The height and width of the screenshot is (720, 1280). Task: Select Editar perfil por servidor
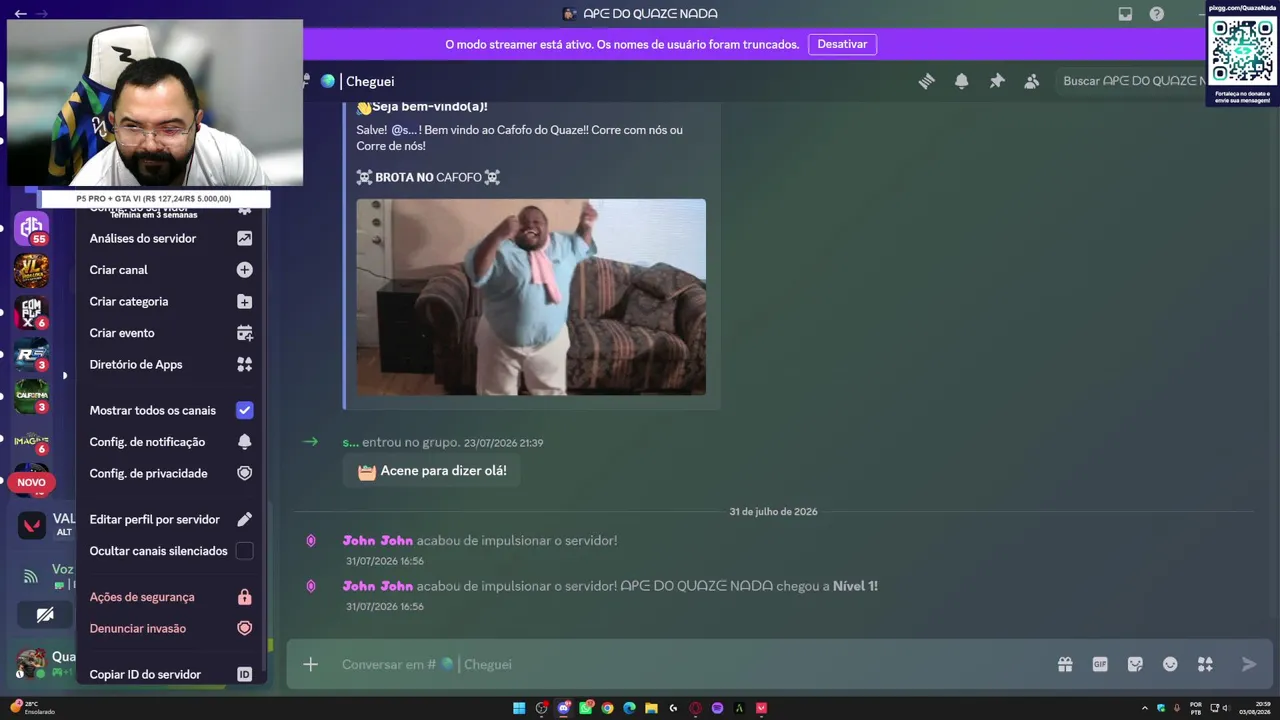(171, 519)
